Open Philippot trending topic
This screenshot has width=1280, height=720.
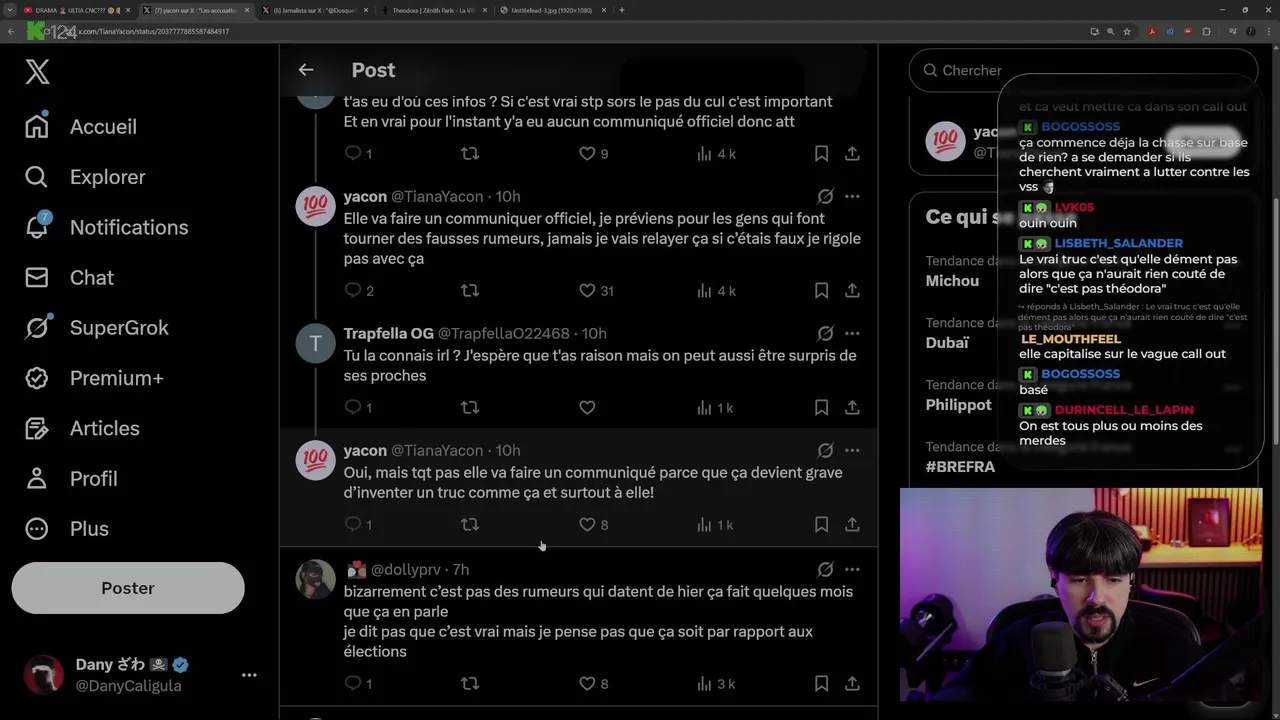(x=959, y=405)
